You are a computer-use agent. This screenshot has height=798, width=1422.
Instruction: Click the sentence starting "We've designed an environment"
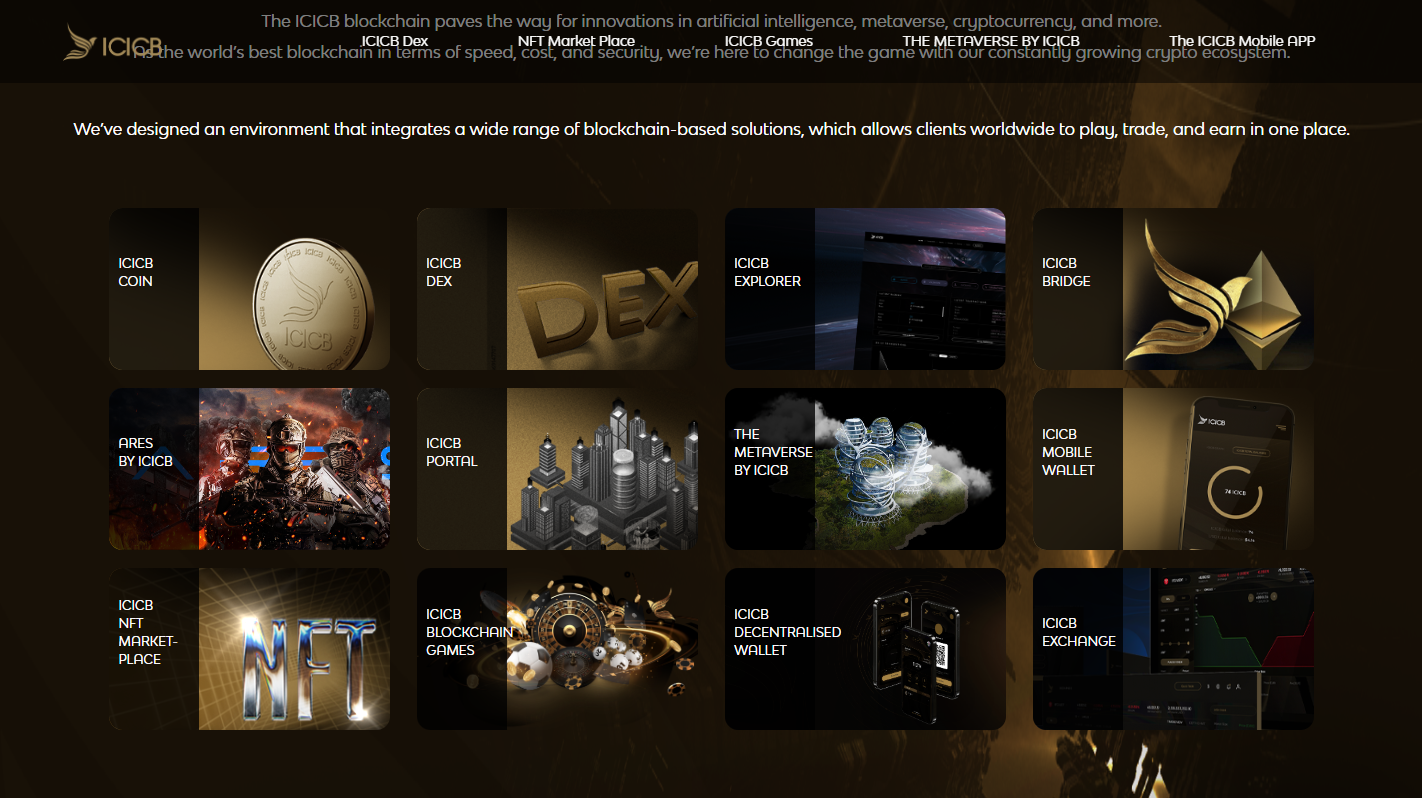[x=711, y=129]
